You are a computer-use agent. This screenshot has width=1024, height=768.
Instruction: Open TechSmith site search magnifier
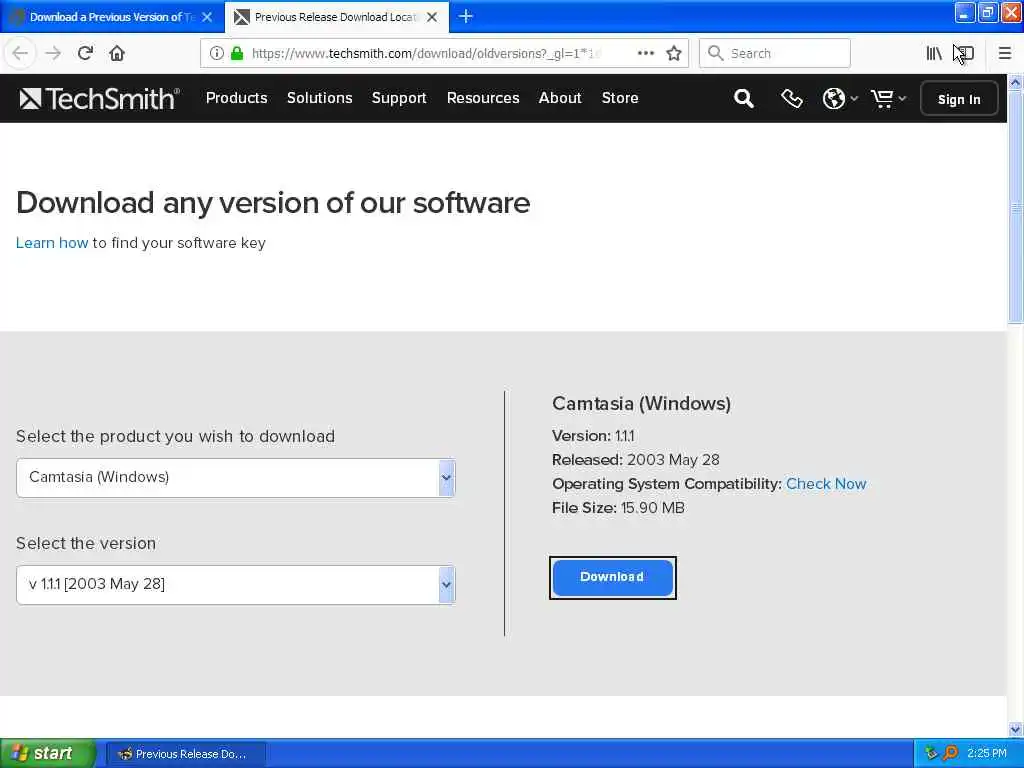(744, 99)
